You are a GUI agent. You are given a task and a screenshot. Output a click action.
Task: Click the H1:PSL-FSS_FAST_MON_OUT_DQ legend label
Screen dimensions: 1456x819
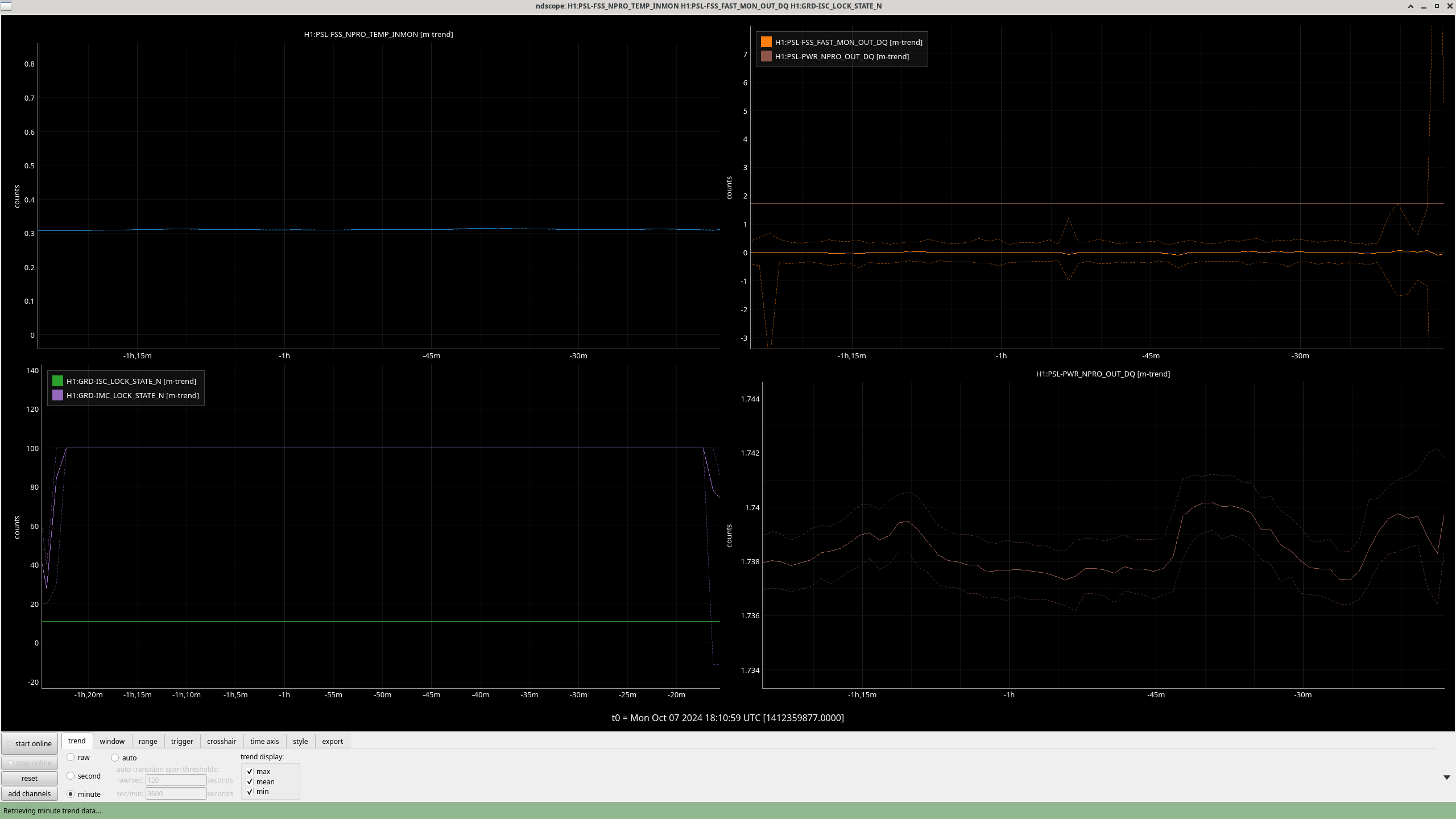849,43
